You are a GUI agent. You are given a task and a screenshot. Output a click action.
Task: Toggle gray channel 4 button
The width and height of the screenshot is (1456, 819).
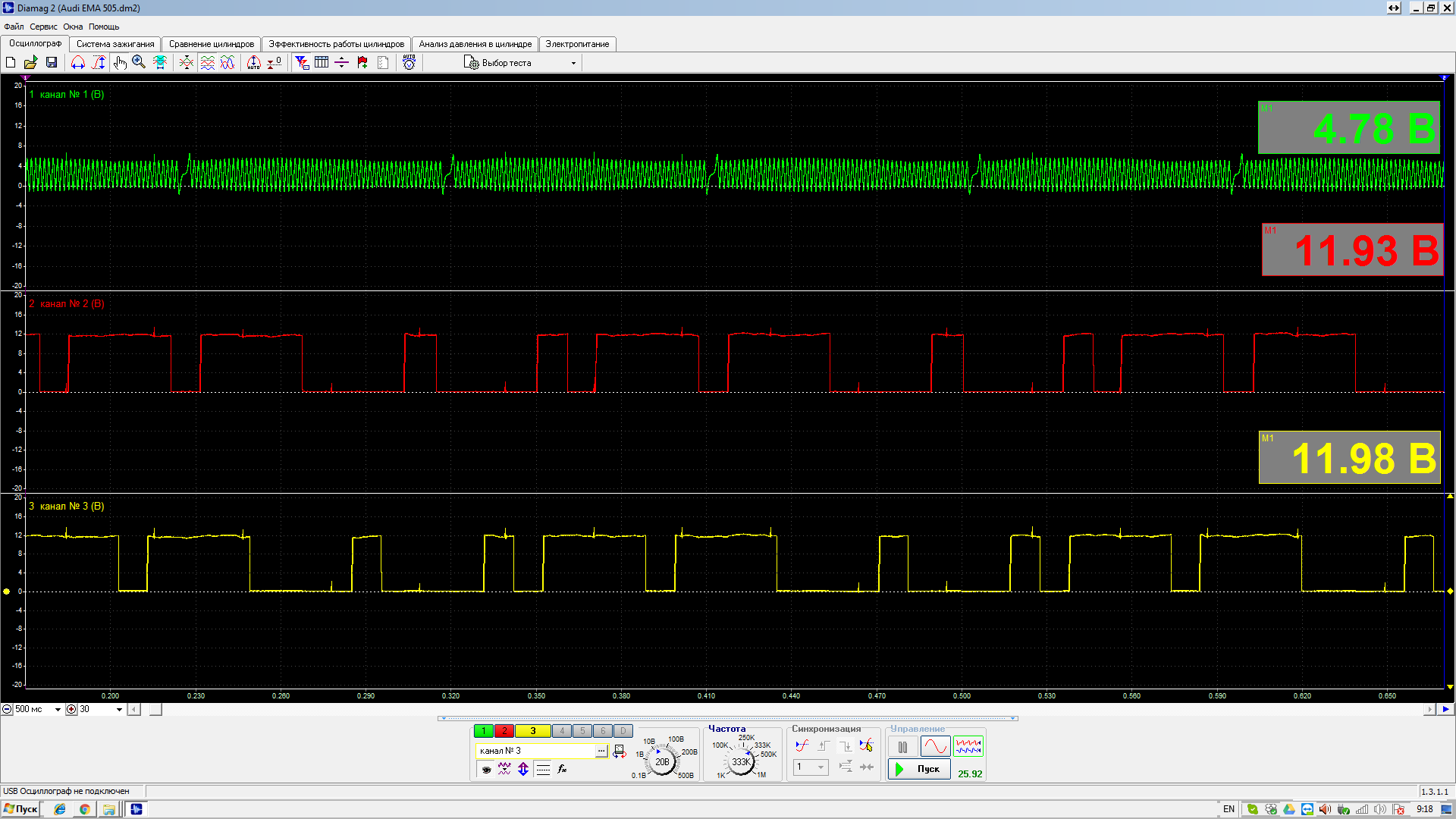562,731
